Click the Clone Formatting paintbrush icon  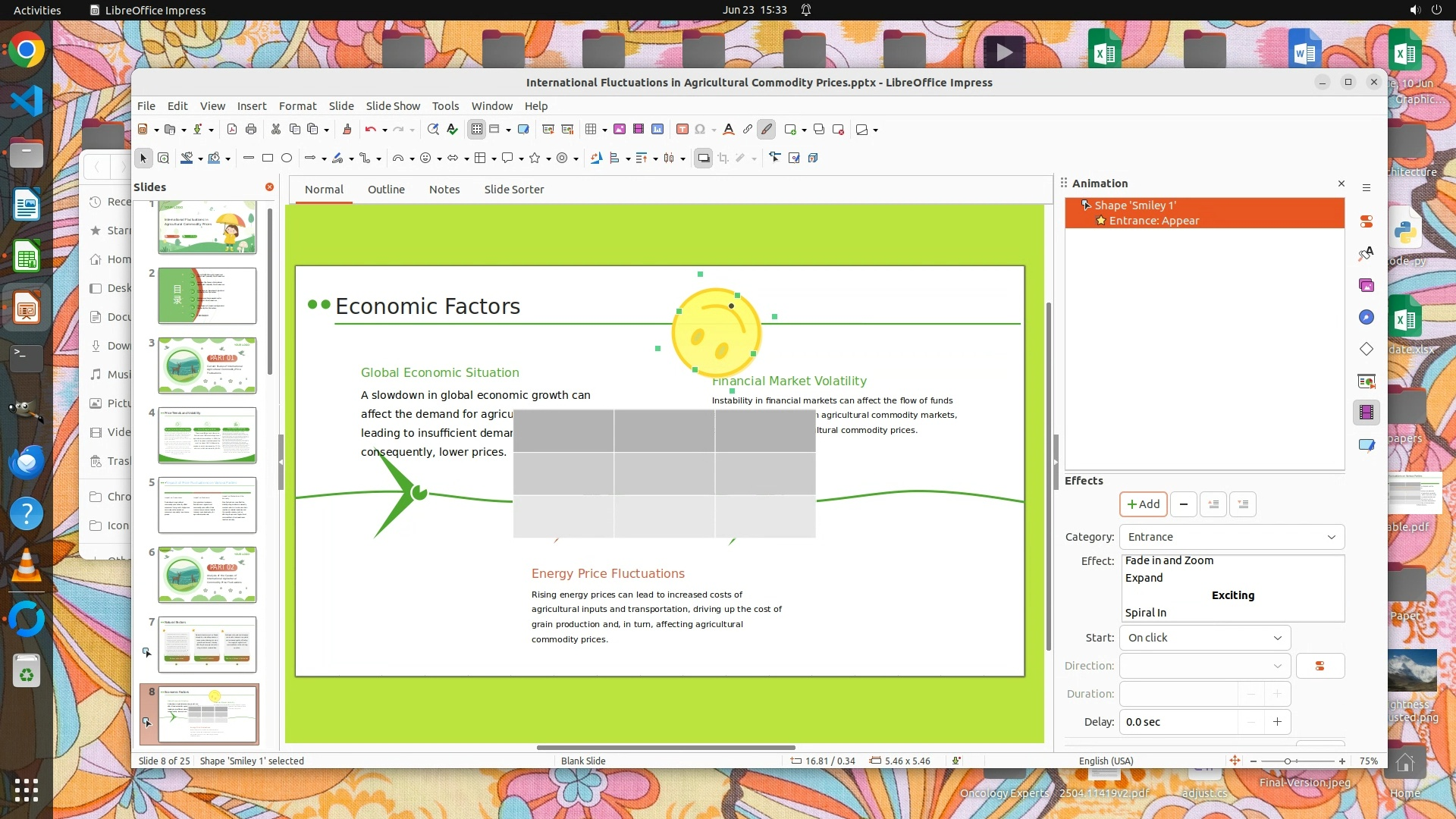[347, 130]
